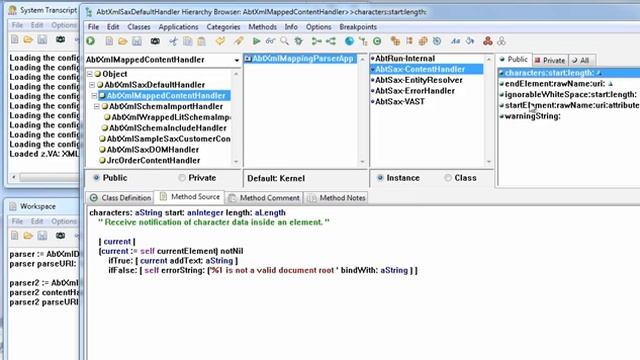The width and height of the screenshot is (640, 360).
Task: Select the Class radio button
Action: pyautogui.click(x=448, y=178)
